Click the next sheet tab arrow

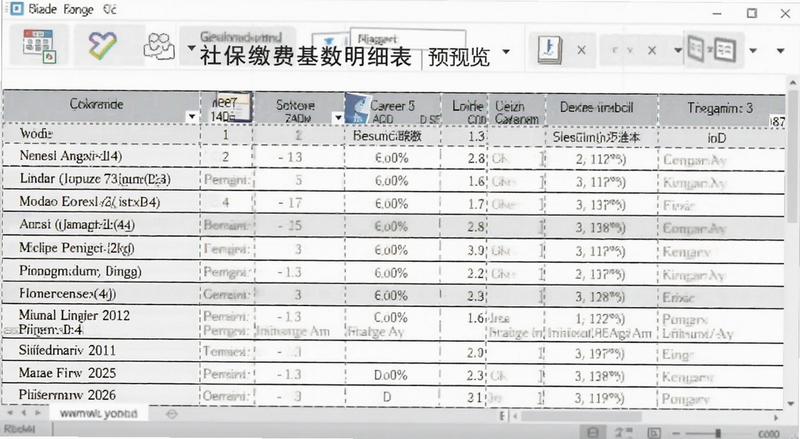tap(38, 412)
